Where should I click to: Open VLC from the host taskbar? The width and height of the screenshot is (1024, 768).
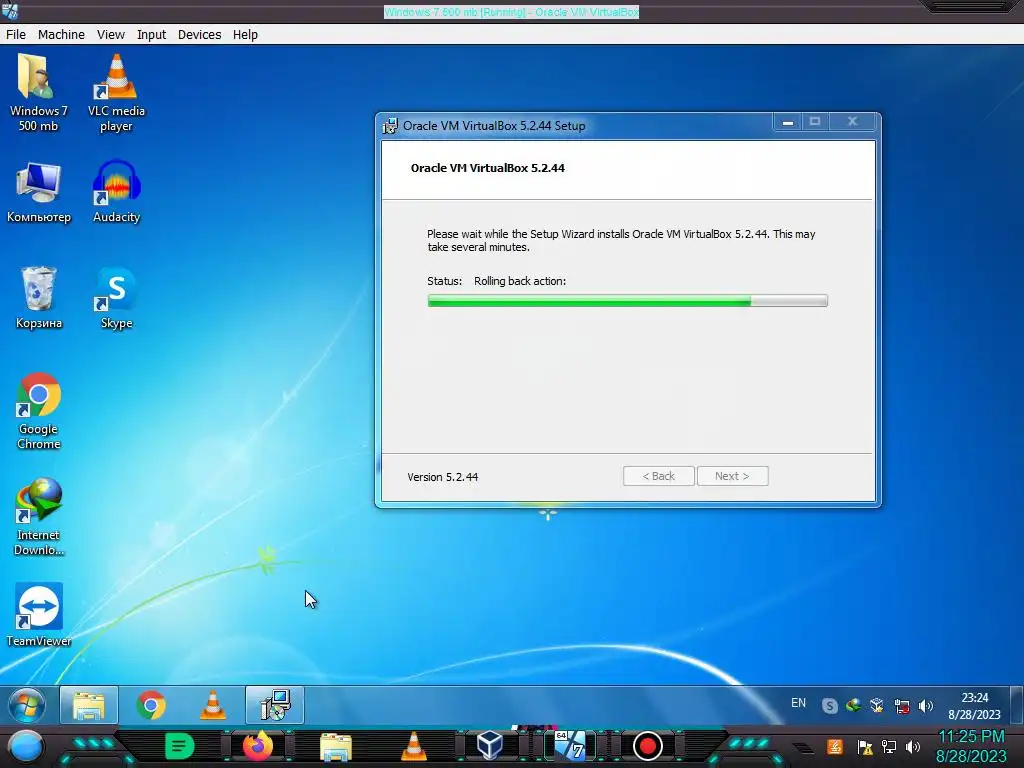click(x=413, y=746)
